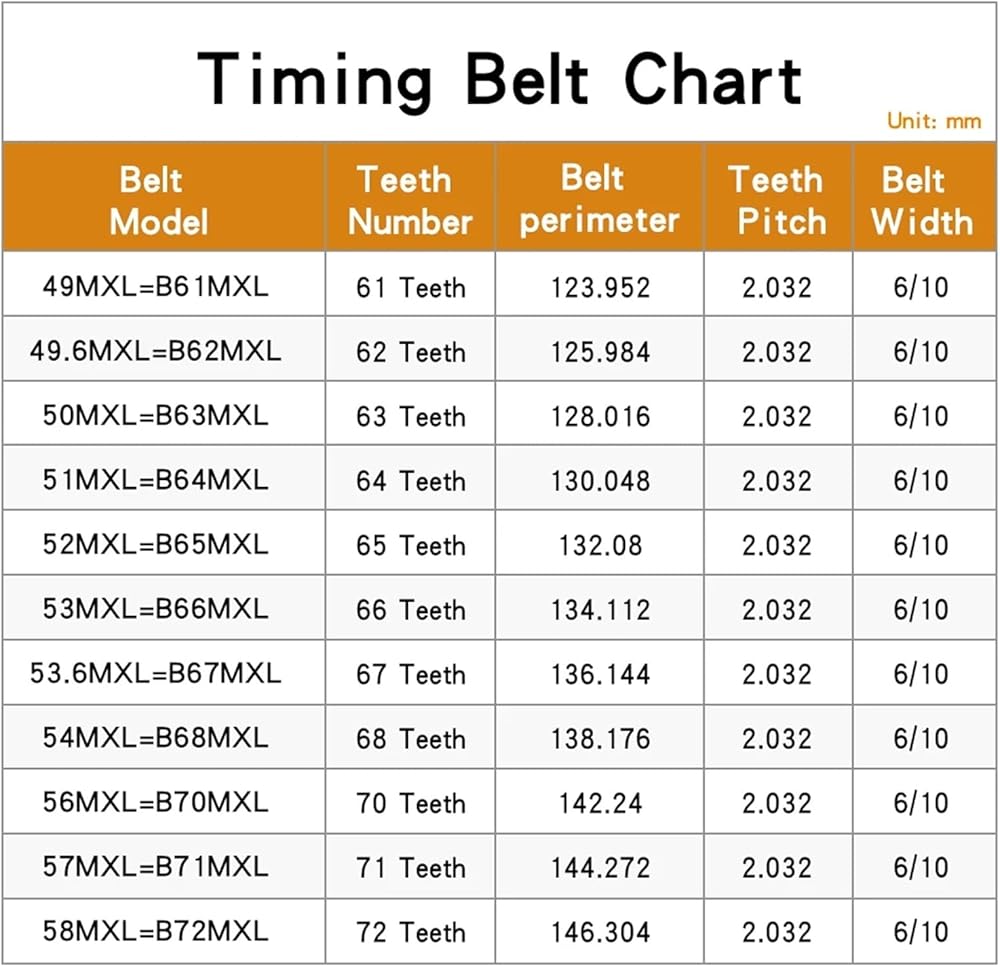This screenshot has width=1000, height=967.
Task: Select the Belt Model column header
Action: point(164,197)
